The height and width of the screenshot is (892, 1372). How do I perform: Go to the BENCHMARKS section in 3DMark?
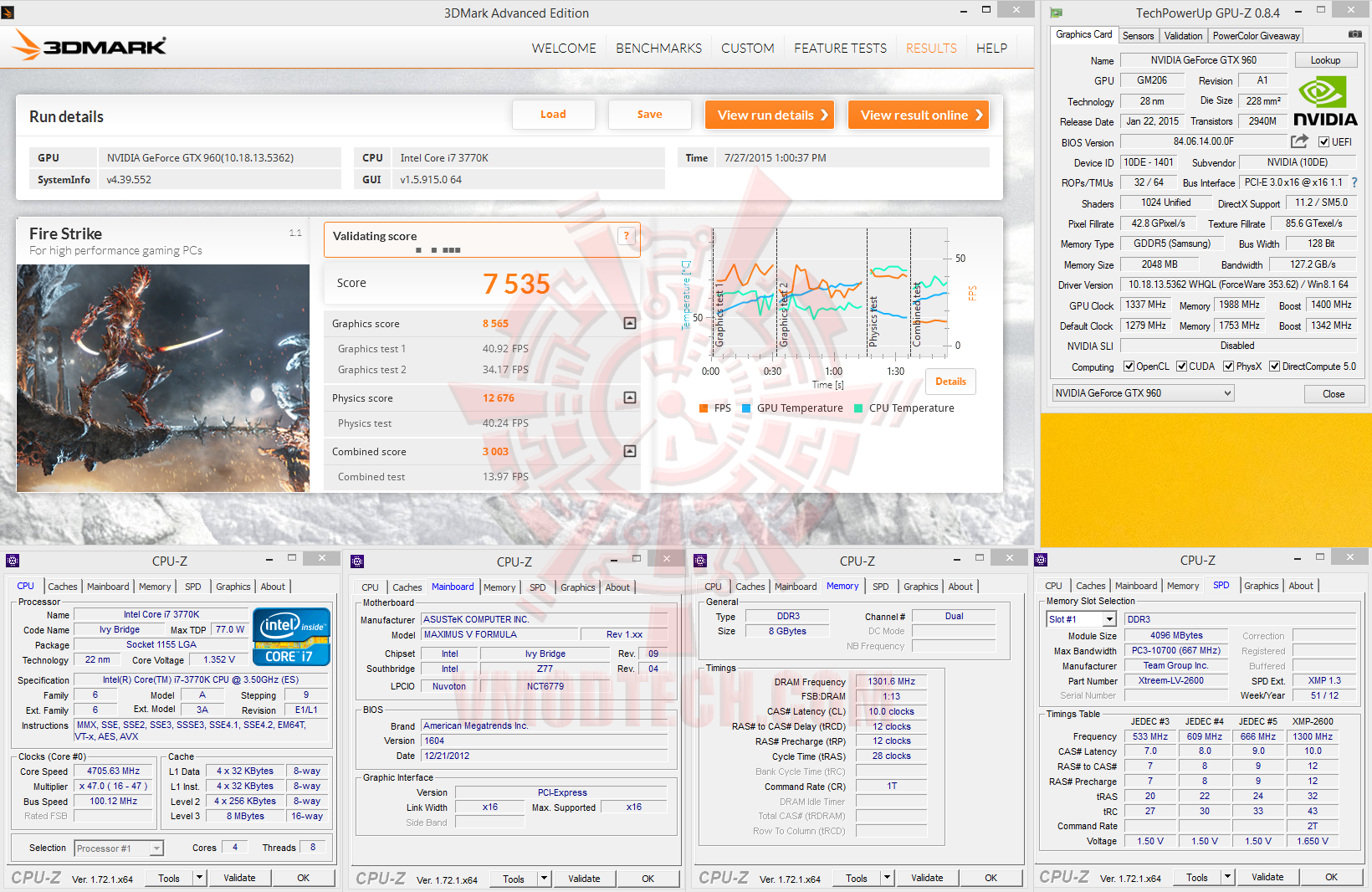pos(658,49)
